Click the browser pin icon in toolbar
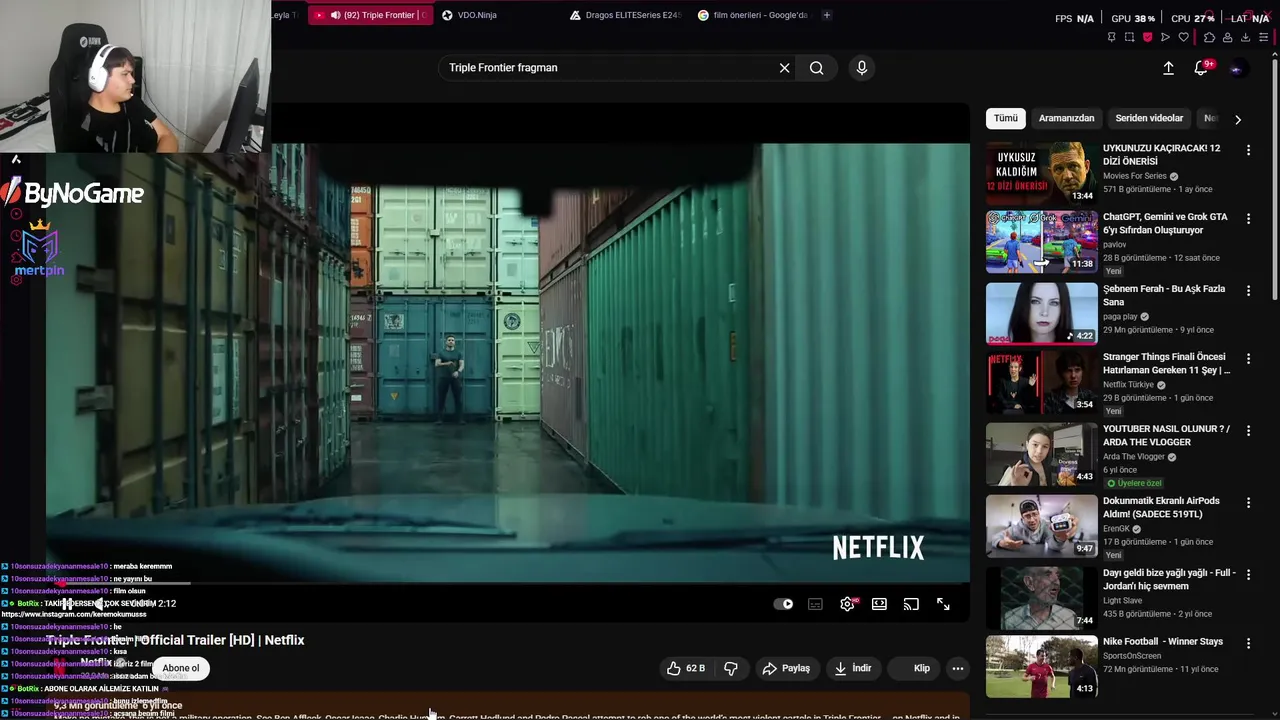The image size is (1280, 720). tap(1111, 37)
